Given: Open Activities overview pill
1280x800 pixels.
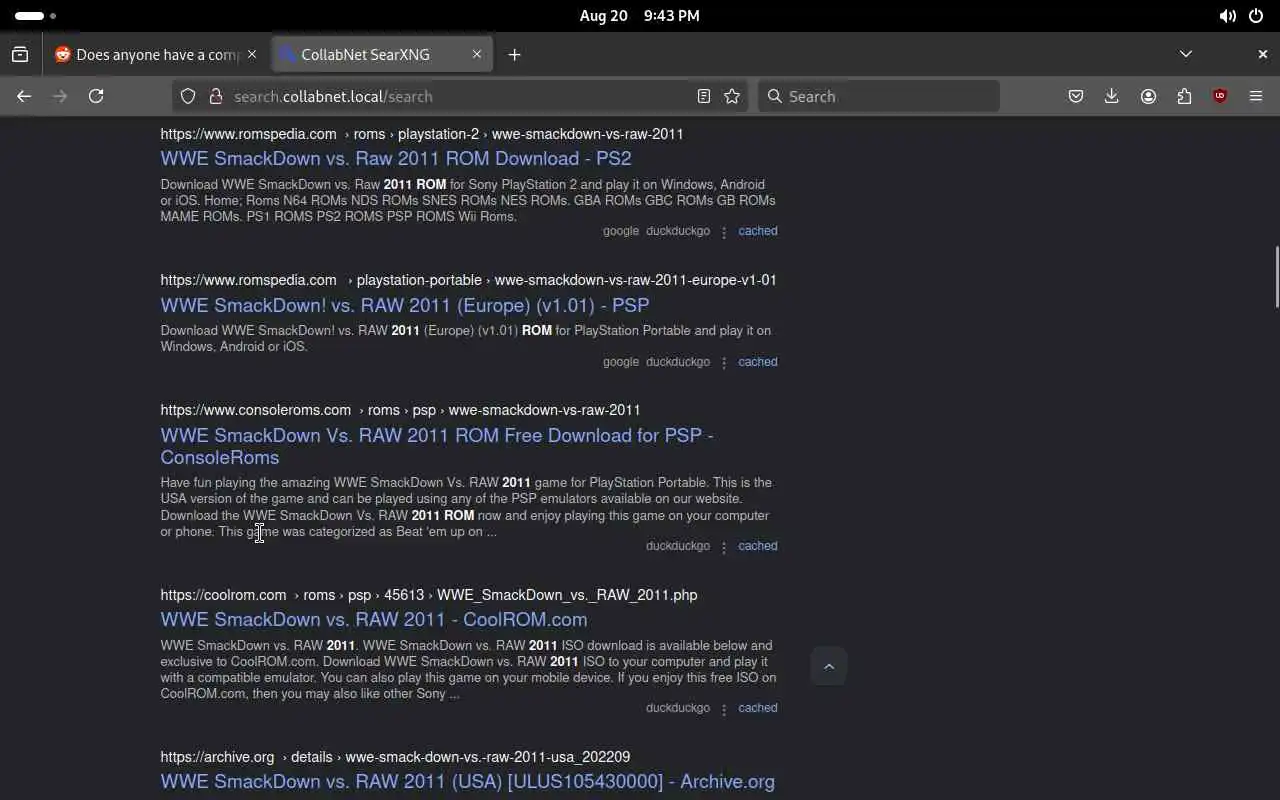Looking at the screenshot, I should 36,16.
